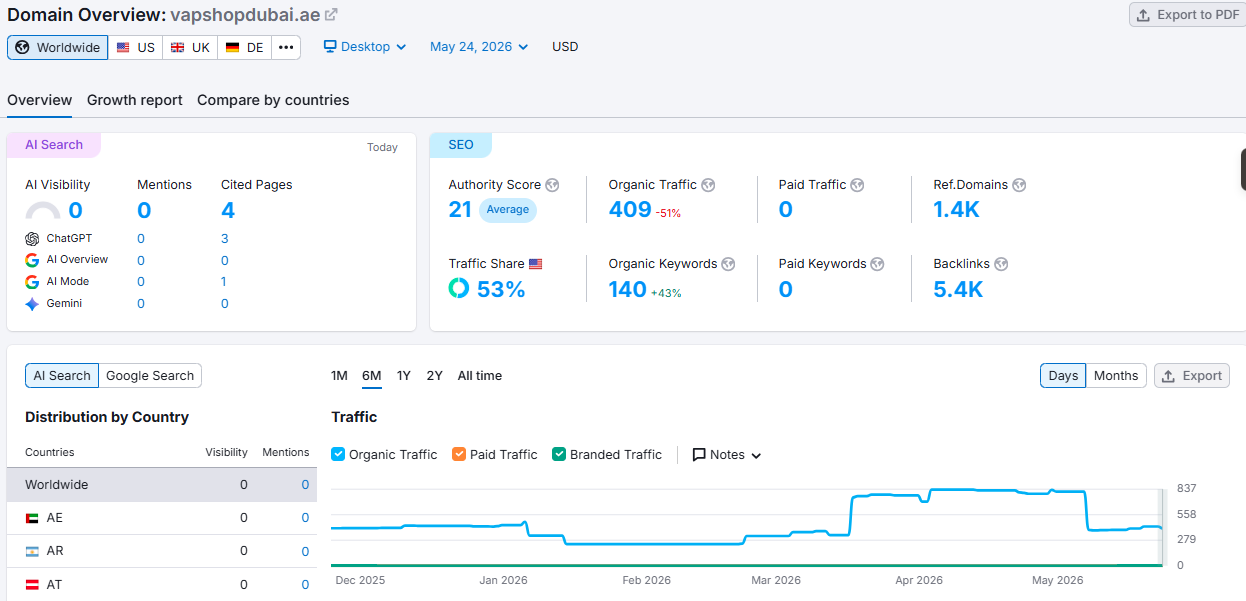This screenshot has width=1246, height=601.
Task: Click the AI Overview Google icon
Action: [32, 260]
